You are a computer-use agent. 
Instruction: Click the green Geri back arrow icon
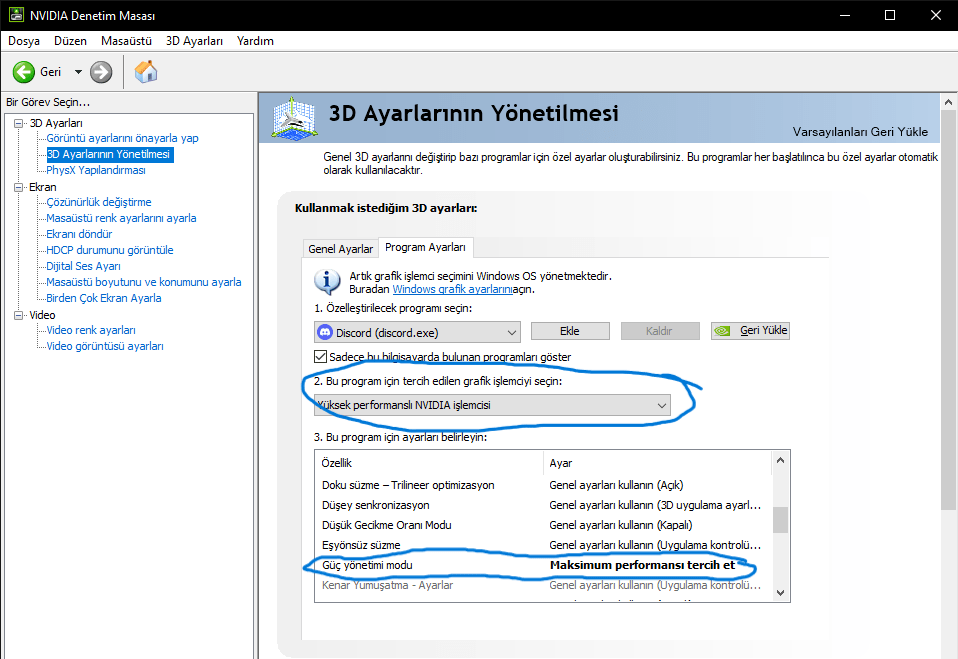point(24,72)
